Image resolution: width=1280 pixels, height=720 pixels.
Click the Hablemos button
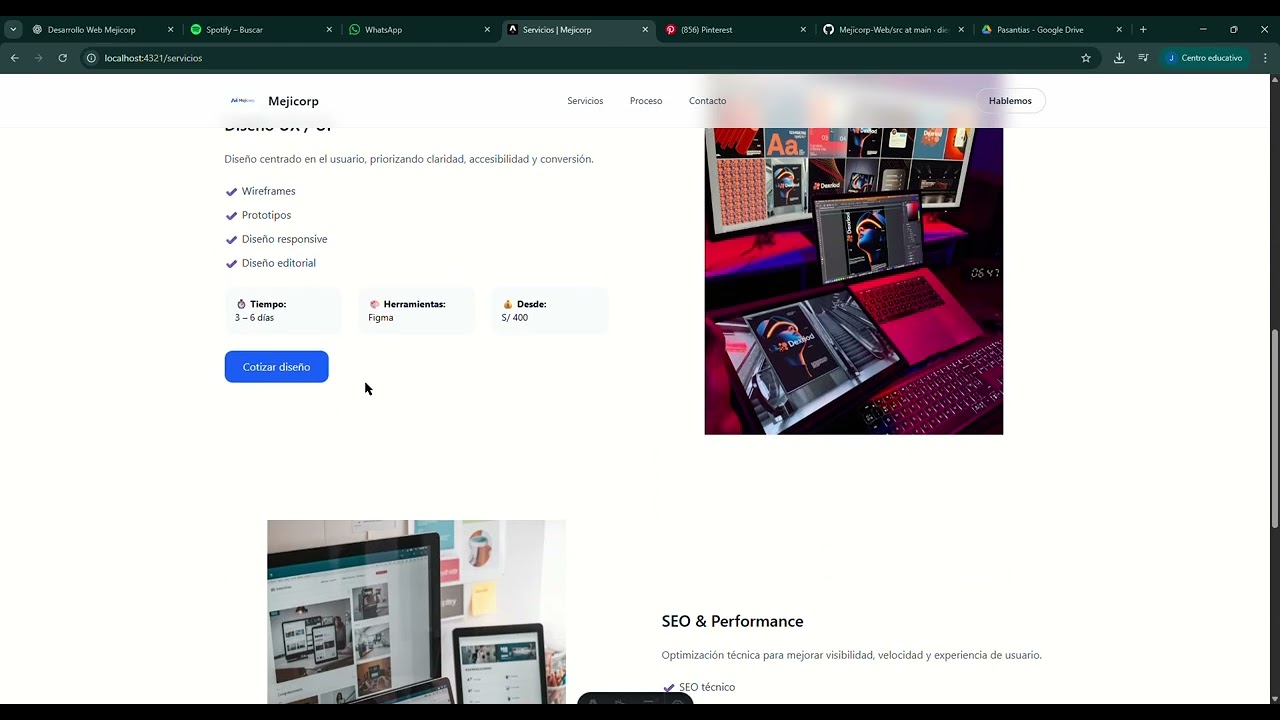[1010, 101]
